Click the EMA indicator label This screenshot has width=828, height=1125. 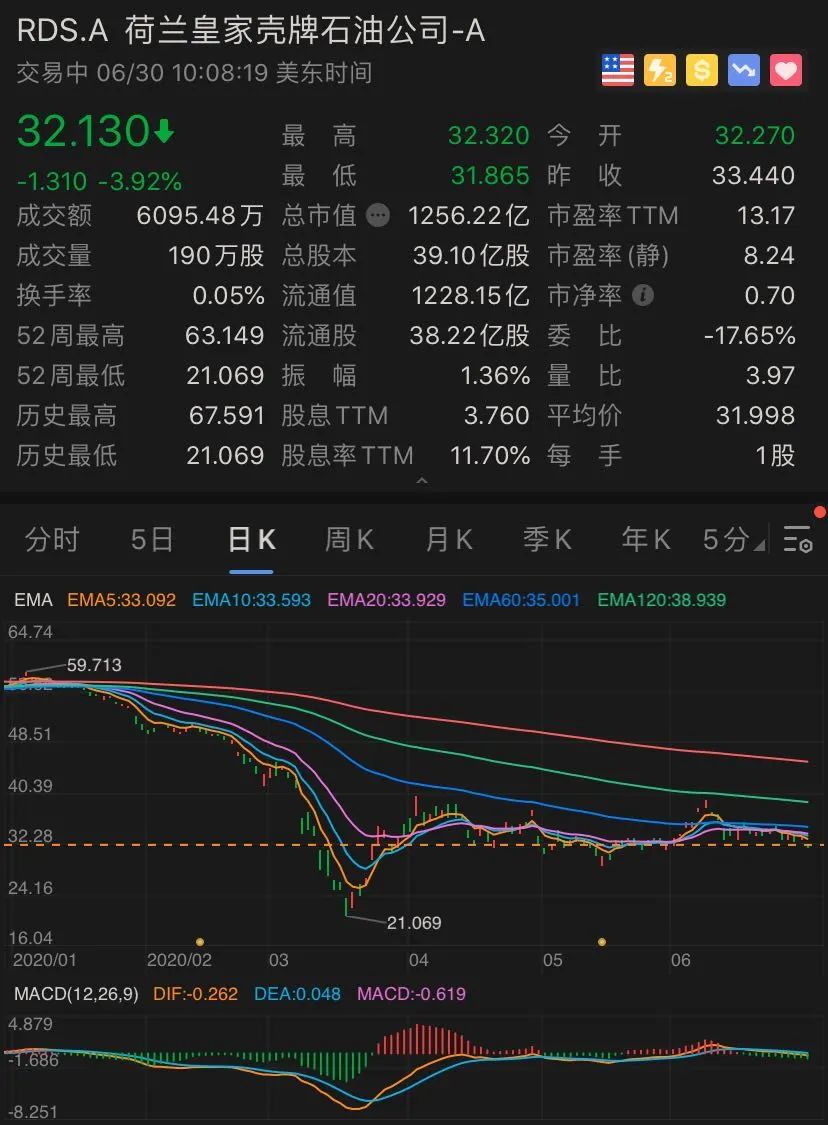coord(33,600)
